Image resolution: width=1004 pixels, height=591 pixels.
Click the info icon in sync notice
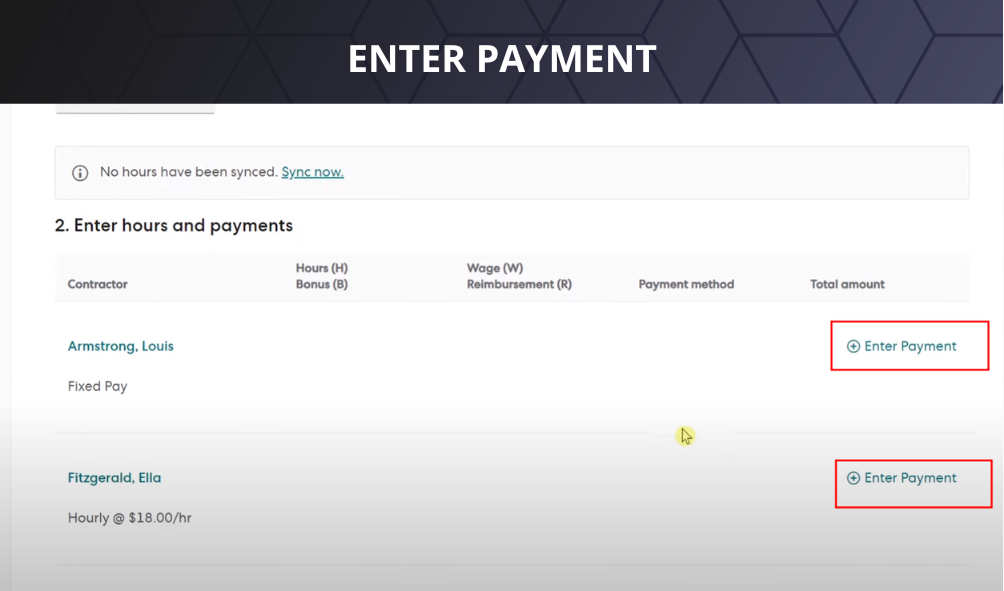80,173
